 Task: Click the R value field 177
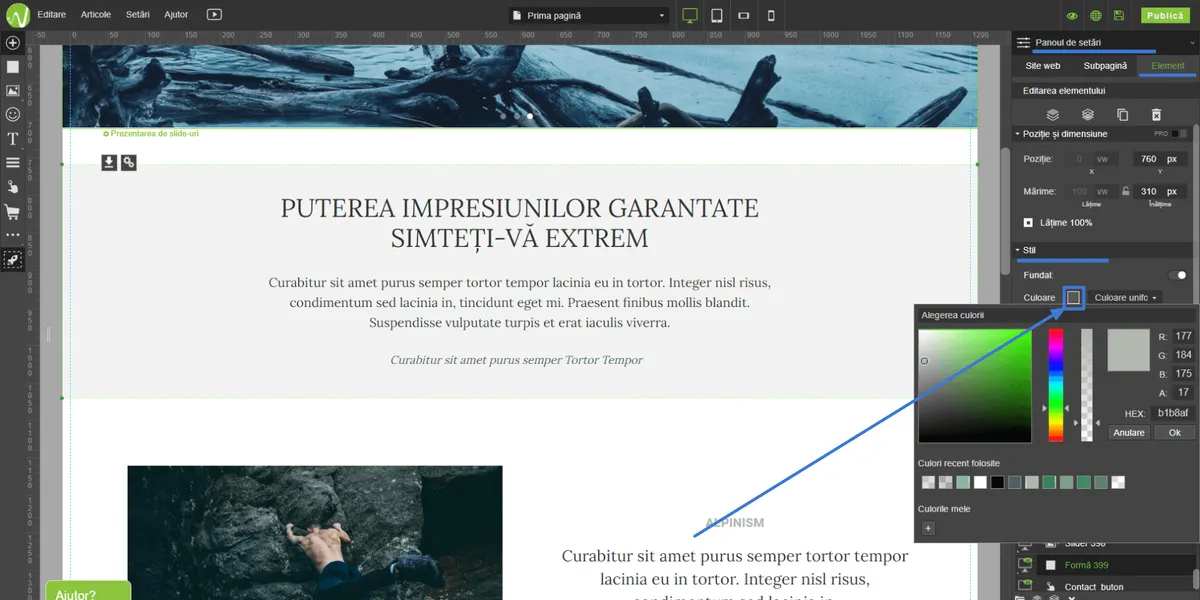click(x=1183, y=336)
